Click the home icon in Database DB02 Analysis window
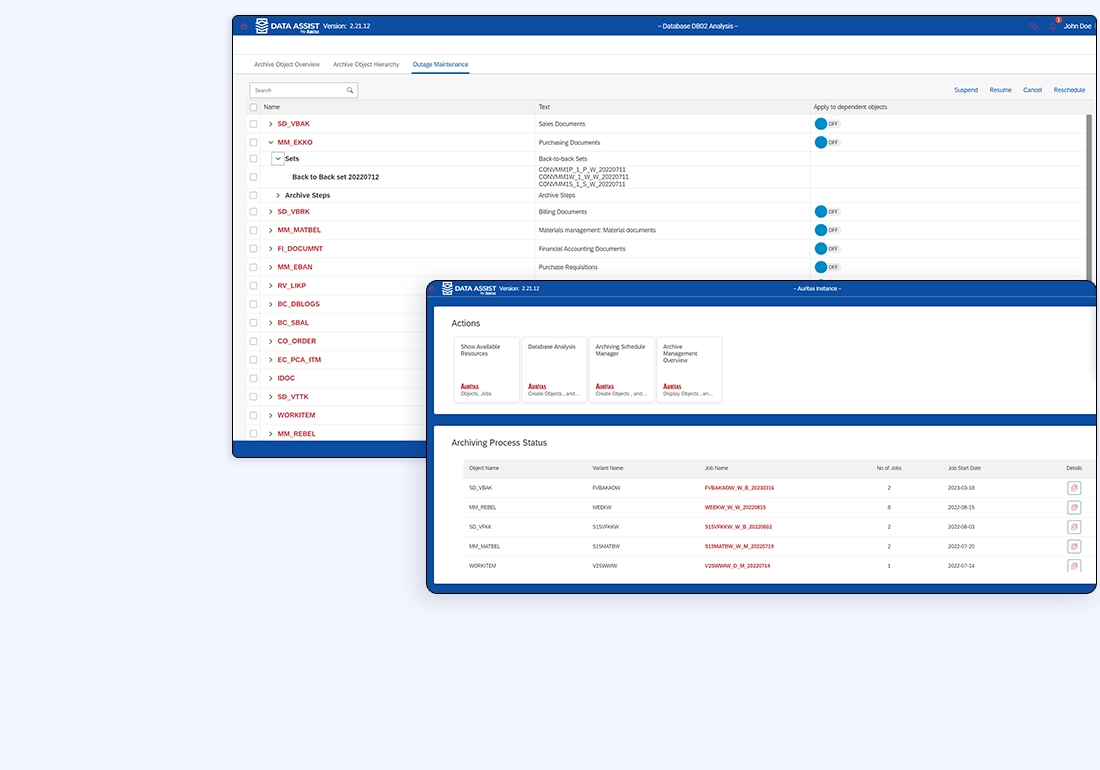This screenshot has width=1100, height=770. [x=244, y=27]
